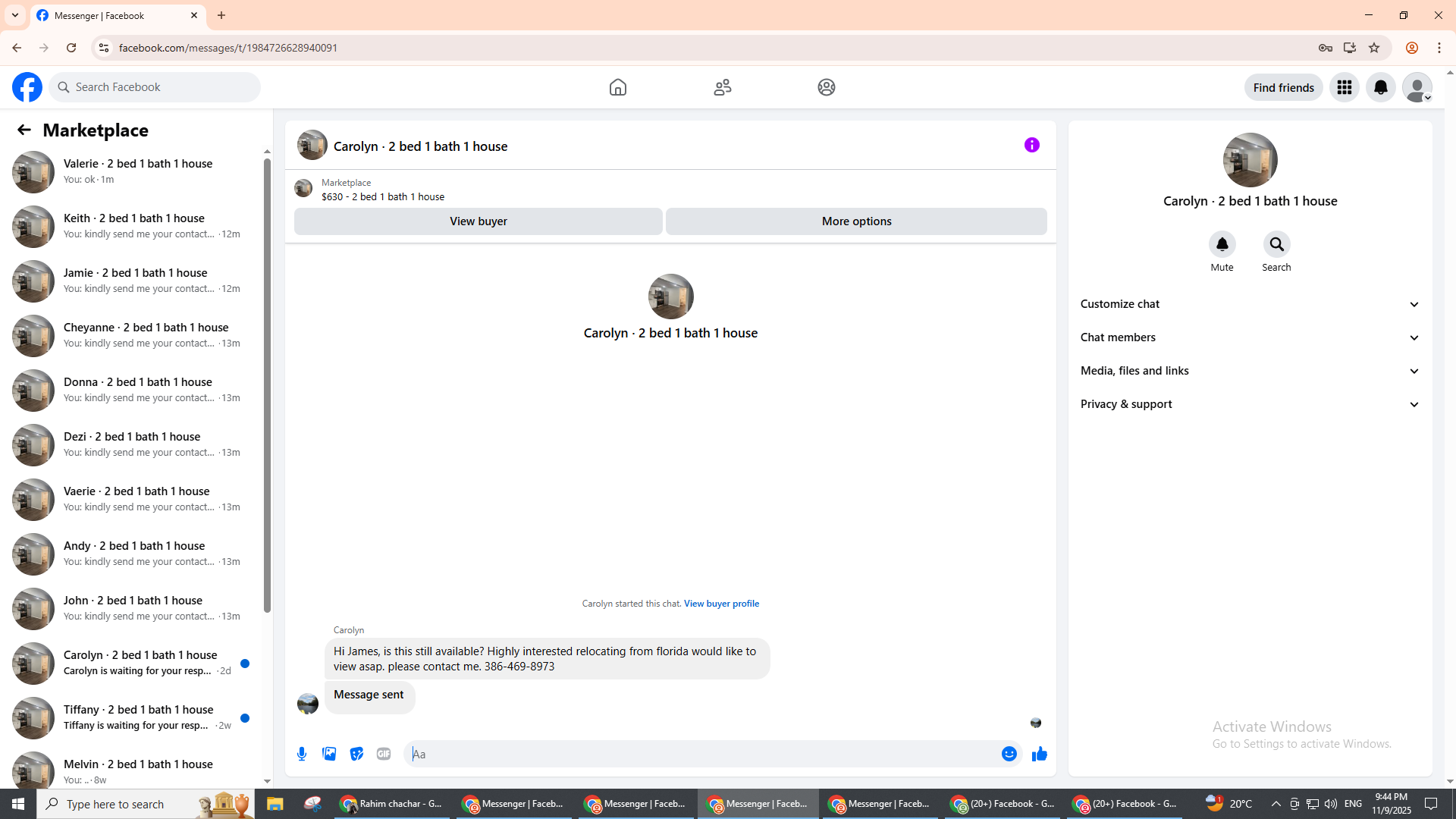Send a thumbs-up like

coord(1040,754)
